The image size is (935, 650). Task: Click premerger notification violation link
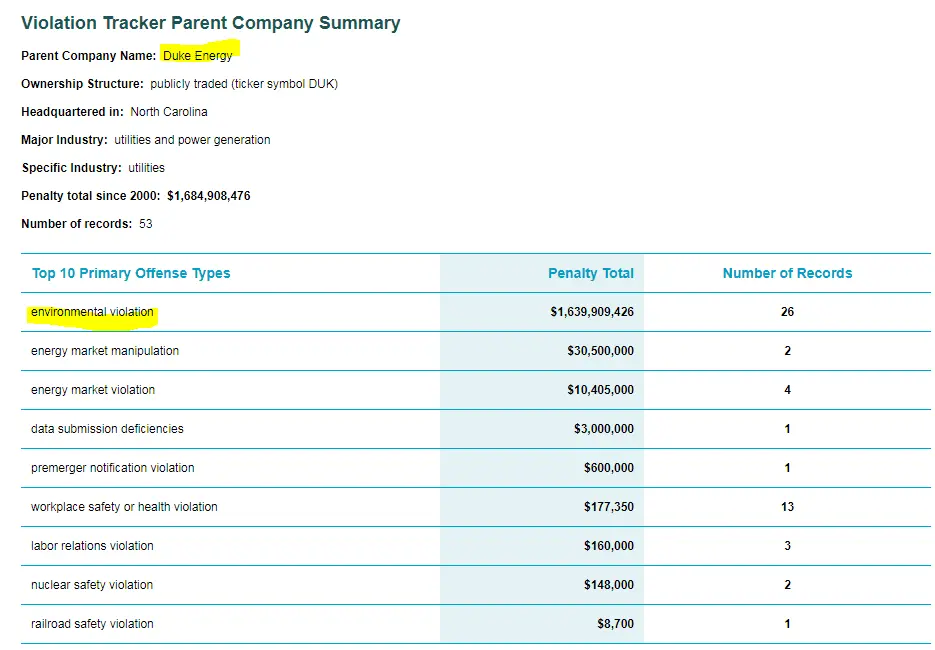[x=112, y=468]
